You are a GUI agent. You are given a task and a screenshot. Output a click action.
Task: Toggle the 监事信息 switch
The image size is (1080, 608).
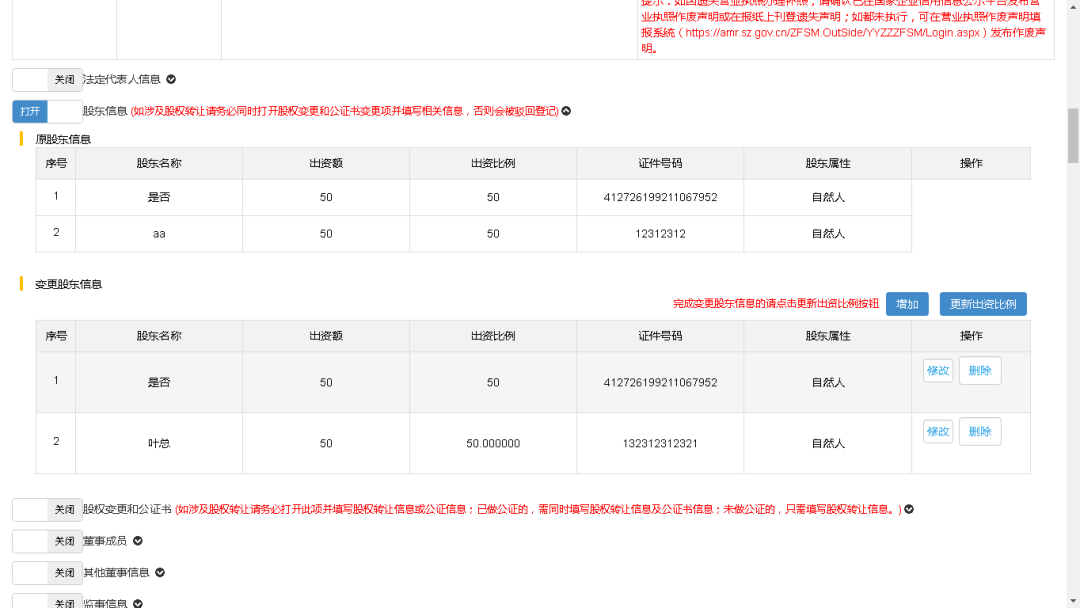click(48, 601)
